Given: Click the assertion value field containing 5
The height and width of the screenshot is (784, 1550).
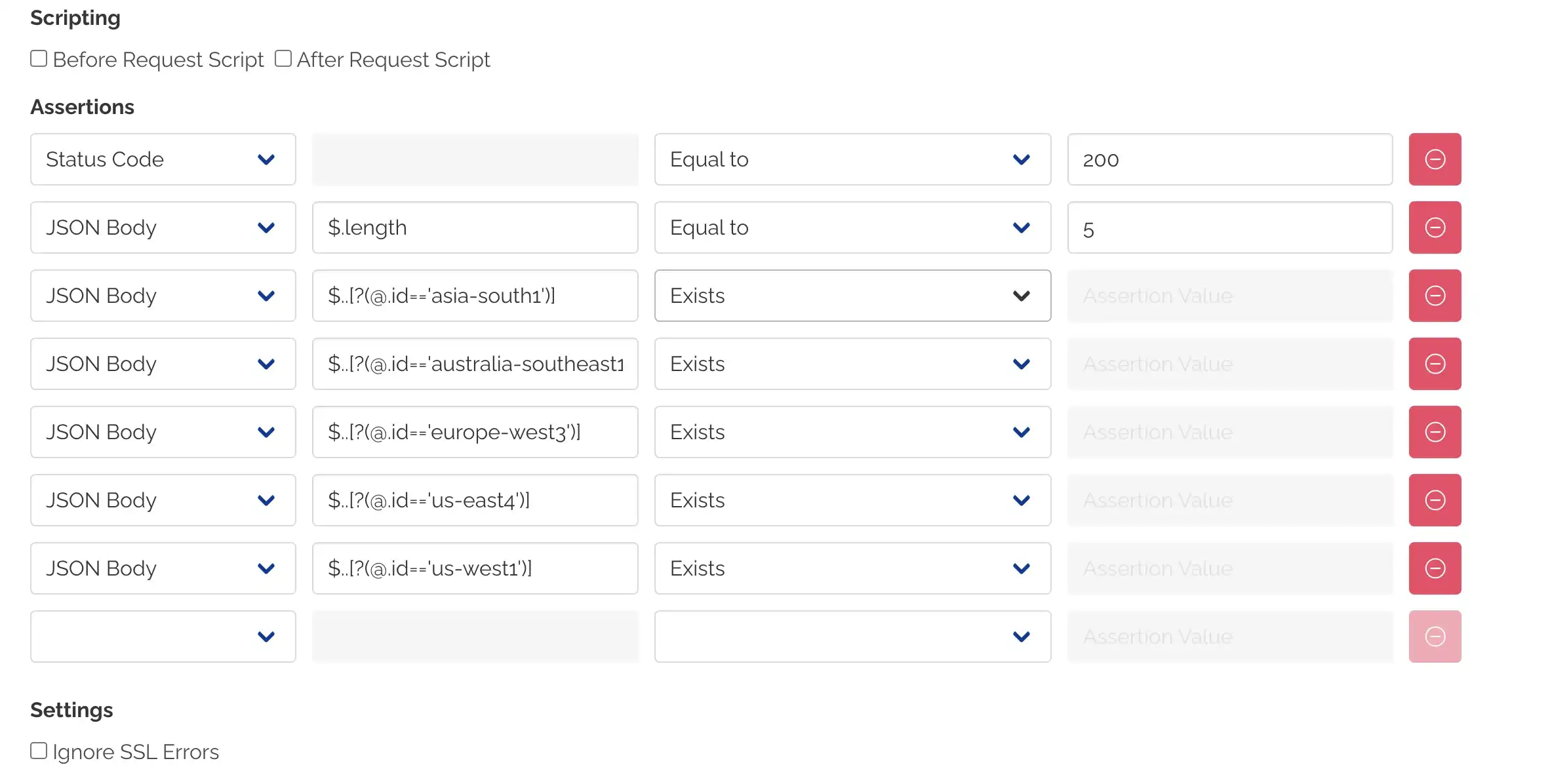Looking at the screenshot, I should pyautogui.click(x=1229, y=227).
